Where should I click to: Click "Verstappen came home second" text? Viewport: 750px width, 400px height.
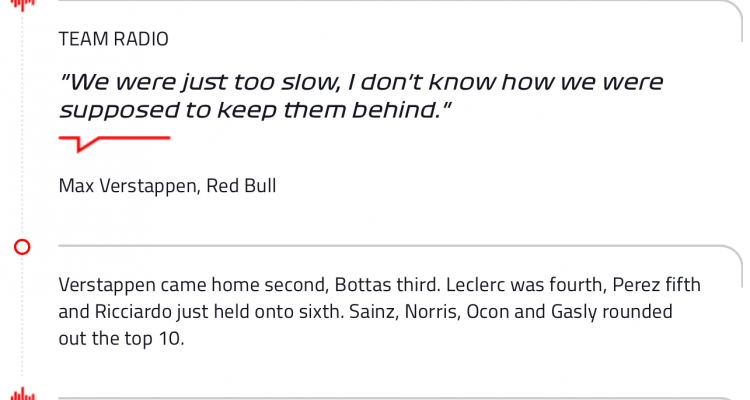193,285
